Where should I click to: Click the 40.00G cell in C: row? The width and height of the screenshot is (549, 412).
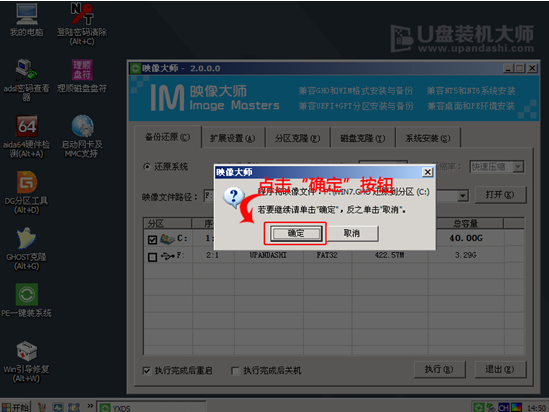[466, 238]
